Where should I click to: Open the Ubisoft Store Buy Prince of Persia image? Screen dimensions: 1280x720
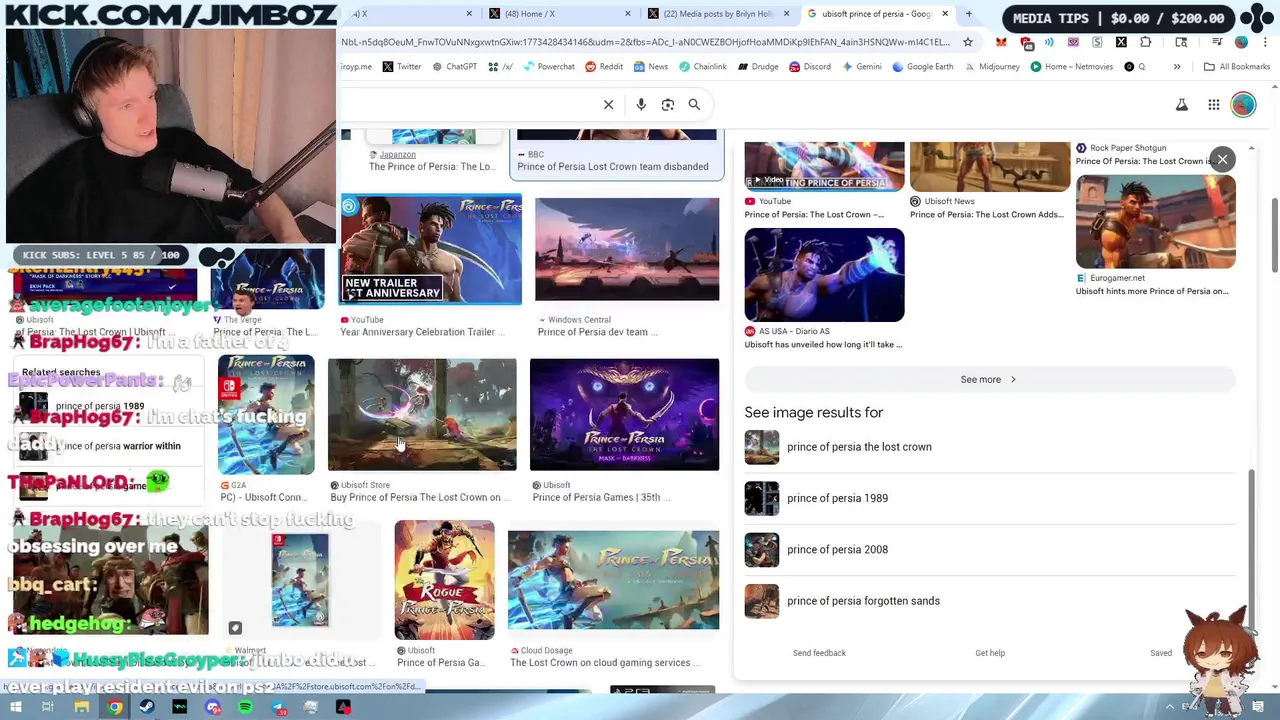point(422,414)
